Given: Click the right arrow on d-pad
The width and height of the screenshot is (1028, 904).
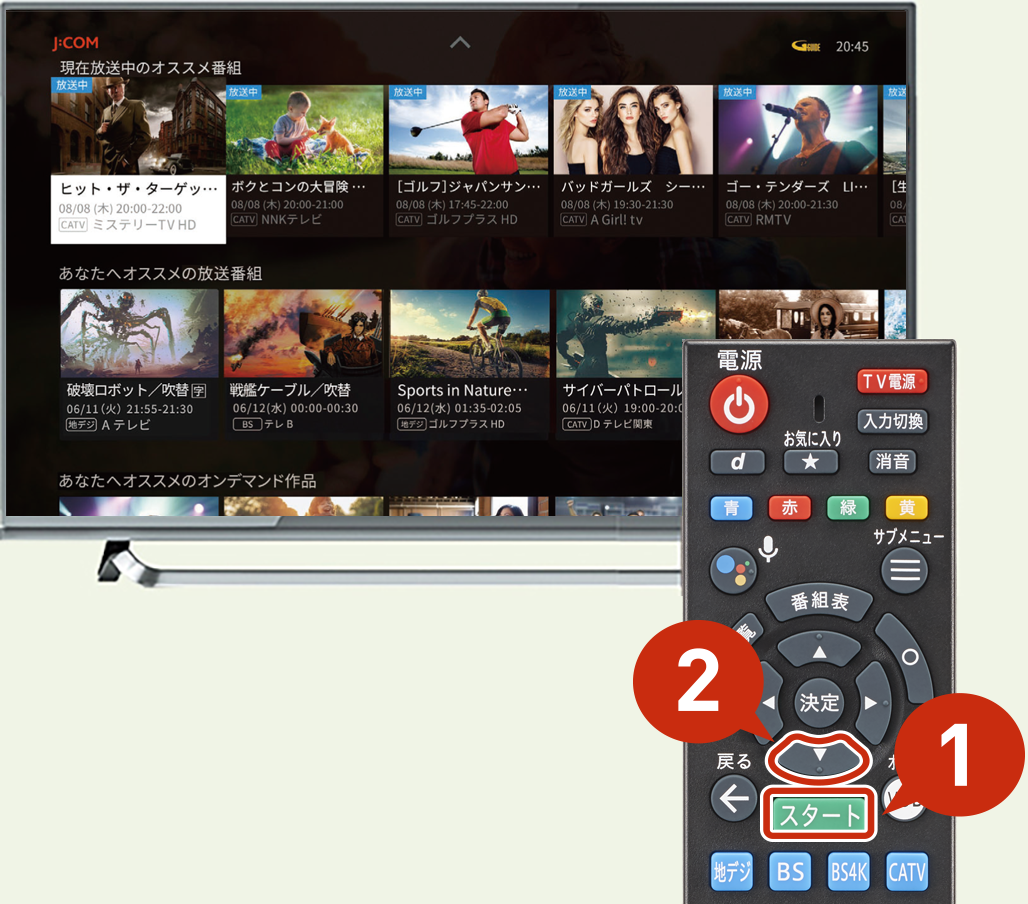Looking at the screenshot, I should pos(871,703).
